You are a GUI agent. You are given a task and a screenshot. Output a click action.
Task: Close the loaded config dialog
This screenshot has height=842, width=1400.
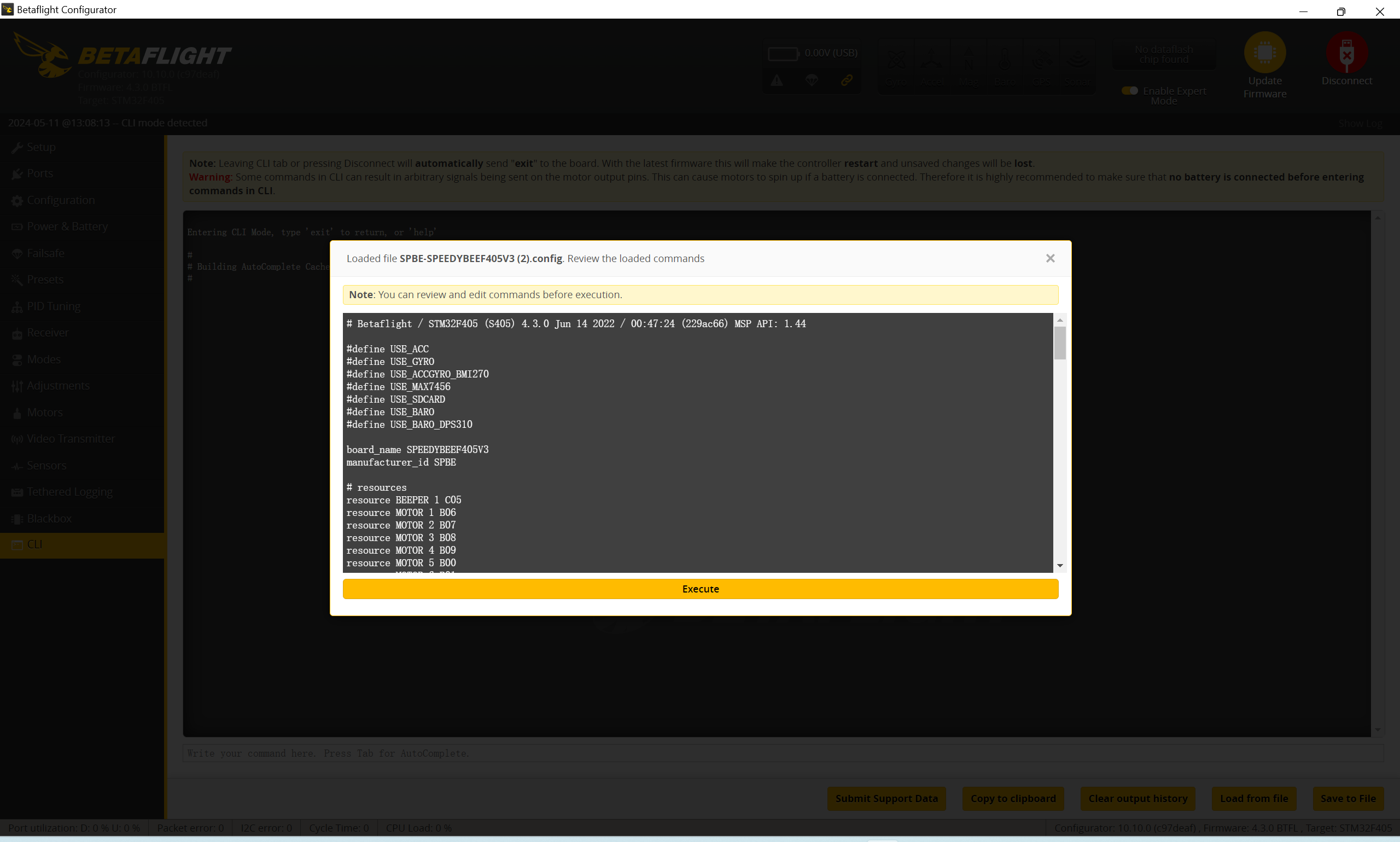tap(1050, 258)
